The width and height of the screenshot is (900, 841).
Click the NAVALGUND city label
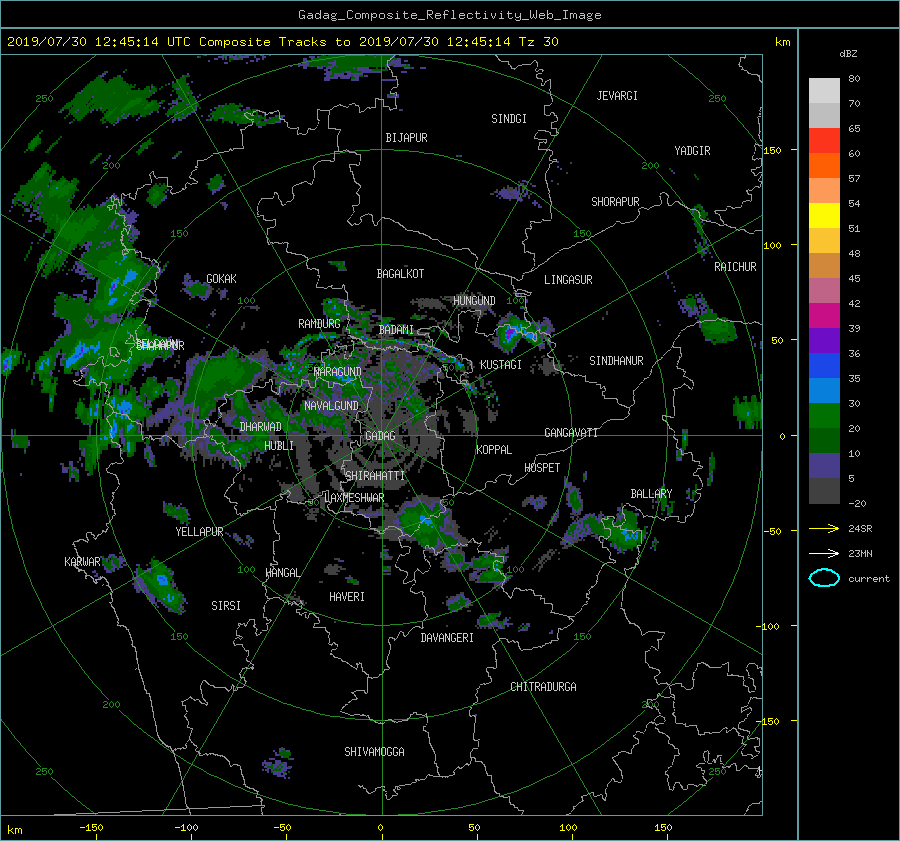pyautogui.click(x=331, y=405)
